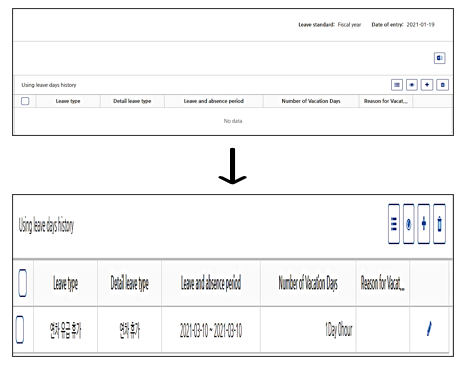465x365 pixels.
Task: Click delete icon above the No data table
Action: point(442,85)
